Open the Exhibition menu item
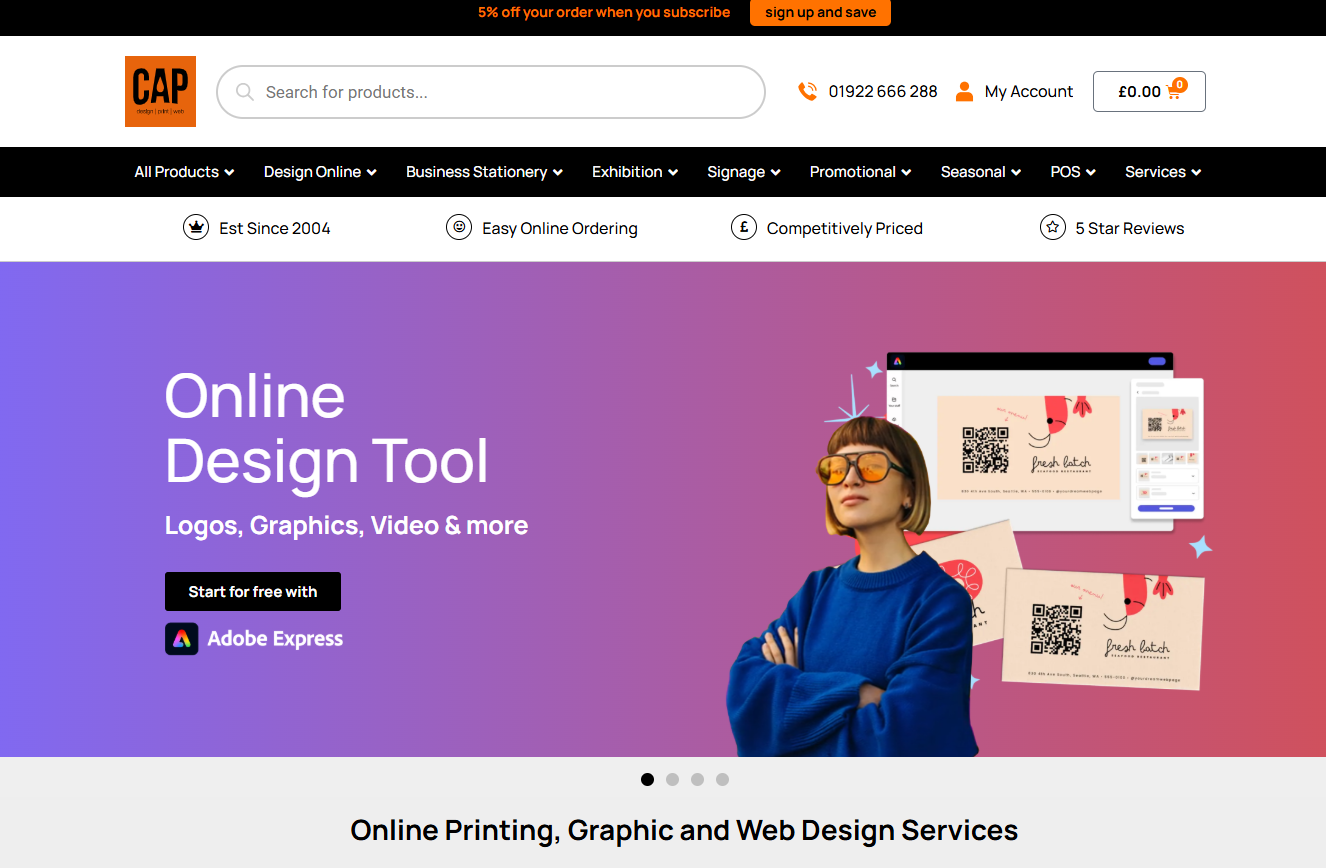 (634, 172)
